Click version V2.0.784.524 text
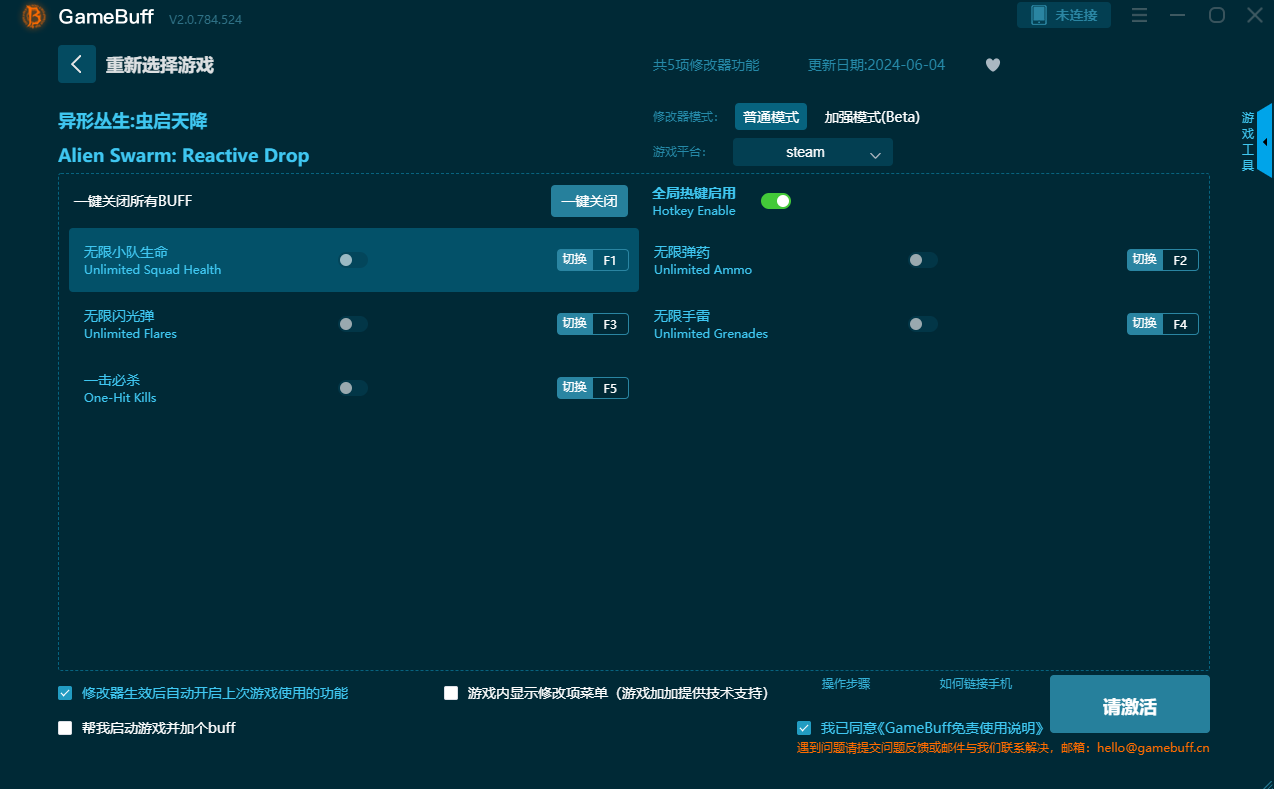 205,19
